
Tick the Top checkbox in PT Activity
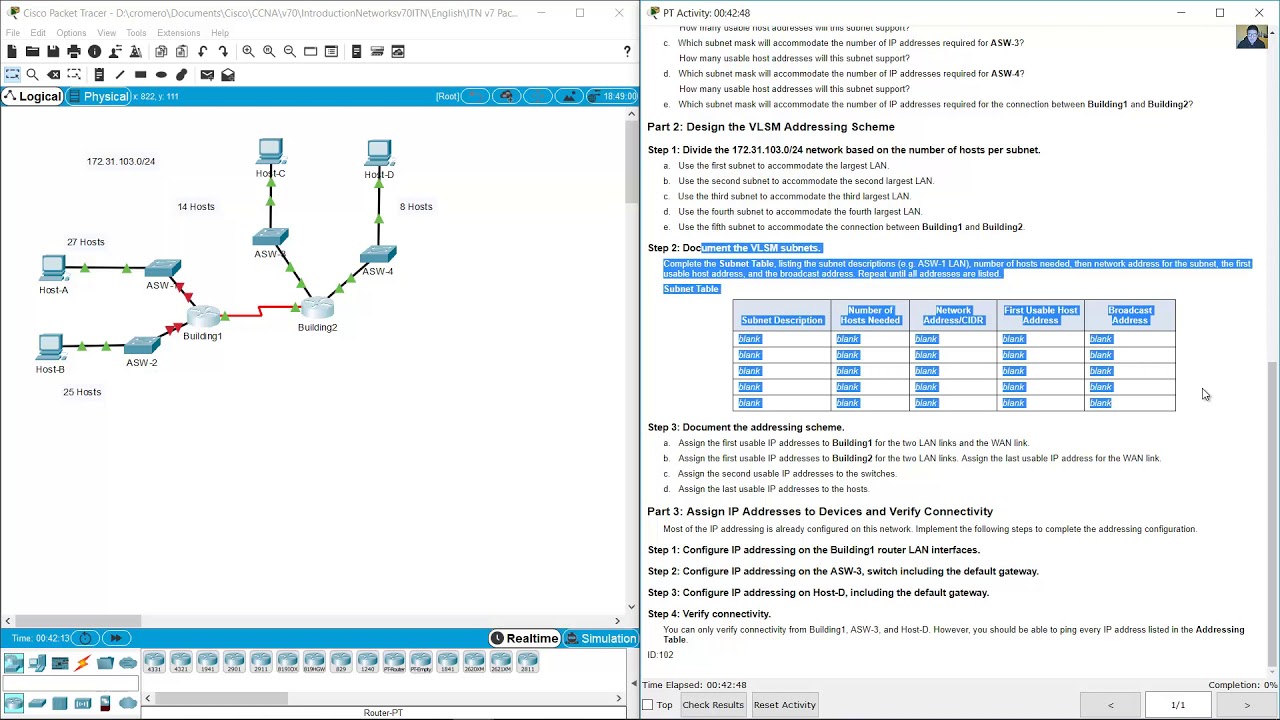point(647,705)
